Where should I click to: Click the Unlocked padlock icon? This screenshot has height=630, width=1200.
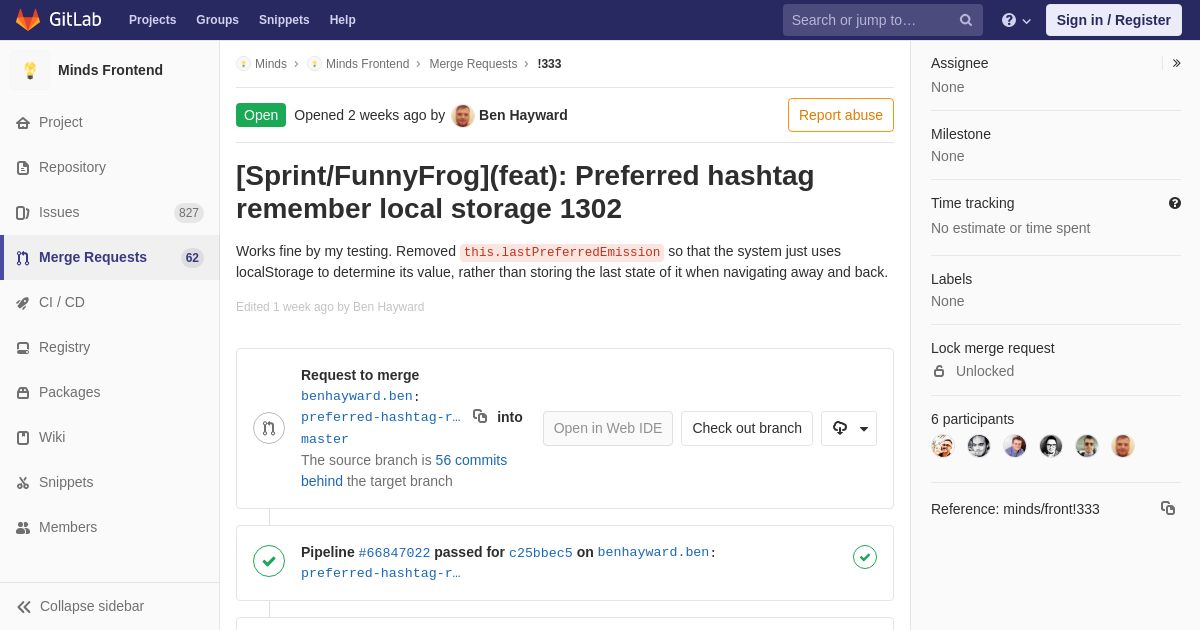(939, 371)
